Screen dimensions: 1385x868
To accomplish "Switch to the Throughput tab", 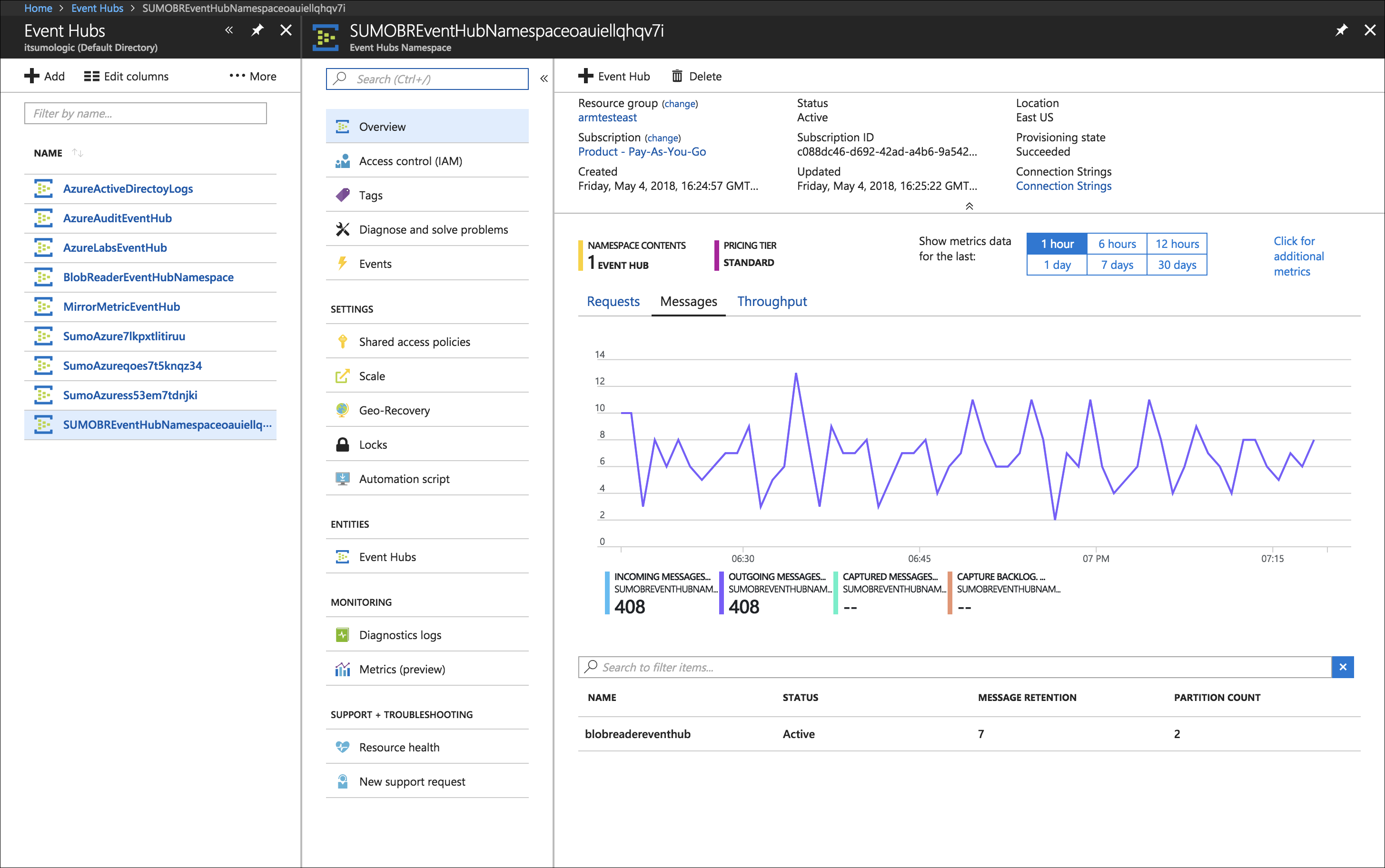I will 772,301.
